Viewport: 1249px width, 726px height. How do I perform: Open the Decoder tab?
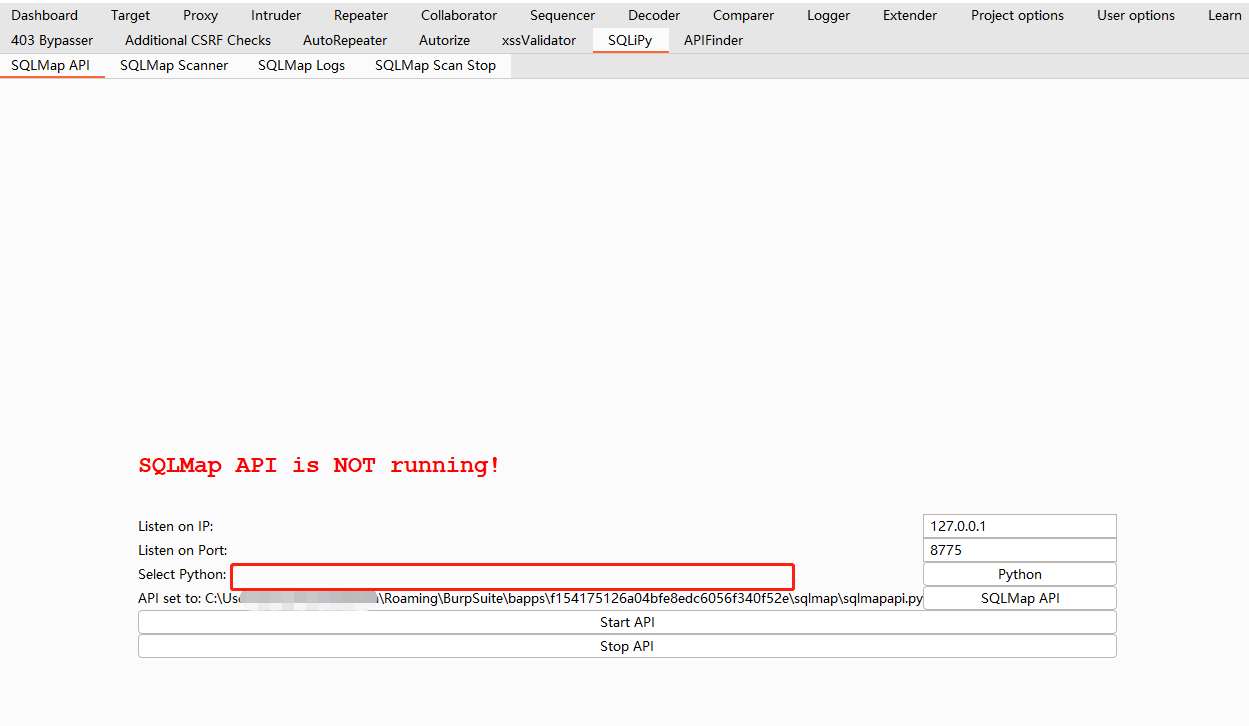point(654,15)
